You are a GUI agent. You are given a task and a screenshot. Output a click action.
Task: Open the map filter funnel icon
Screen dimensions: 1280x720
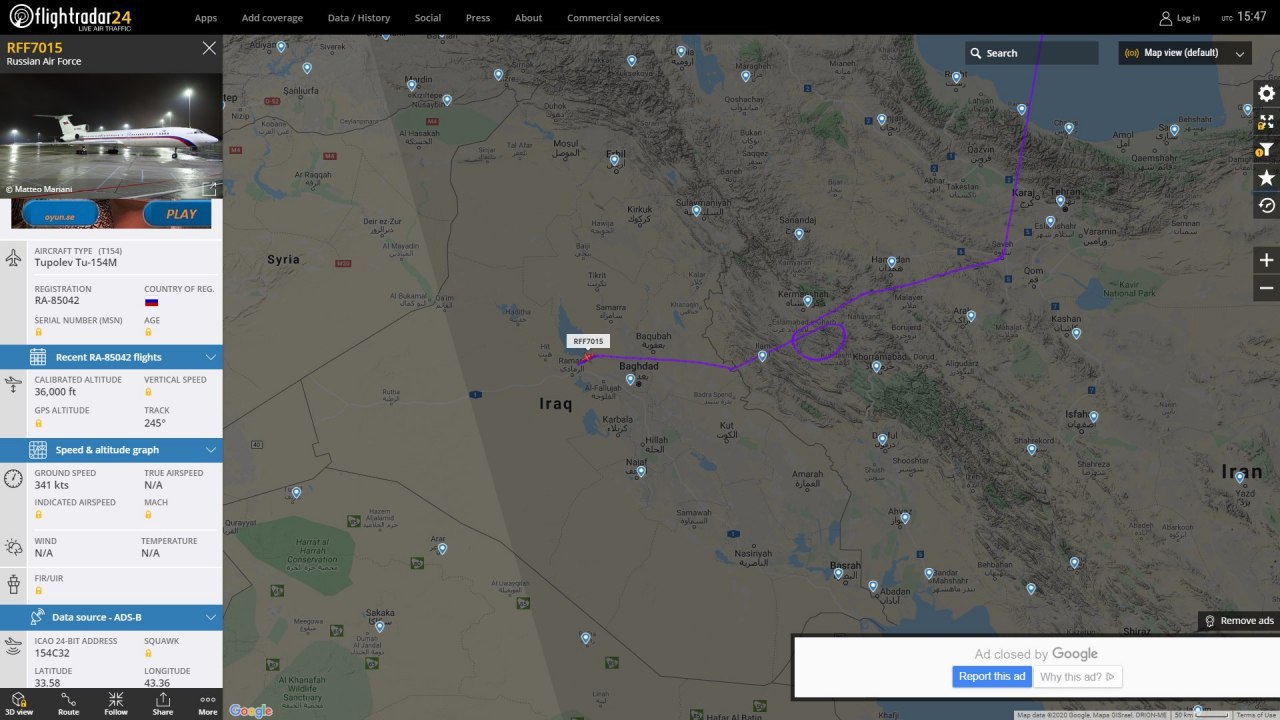coord(1266,150)
